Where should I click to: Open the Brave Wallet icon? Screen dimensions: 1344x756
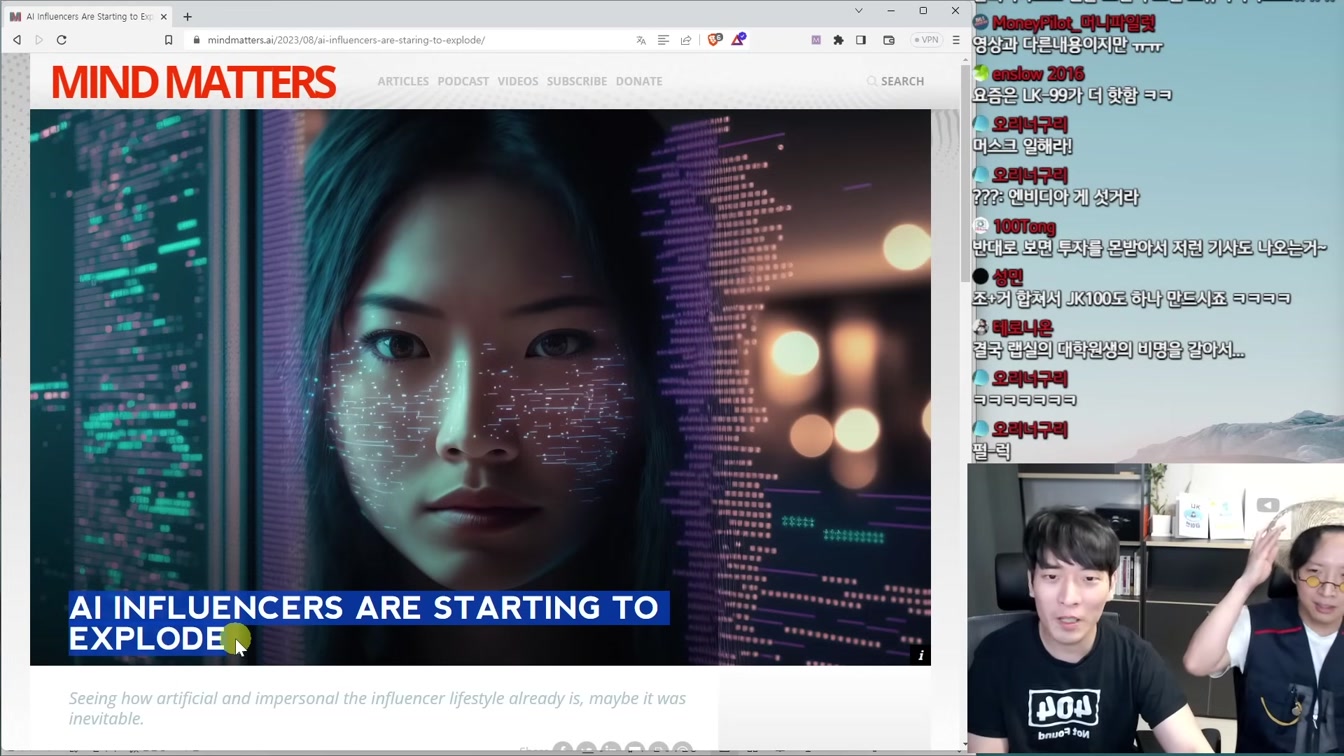click(x=889, y=40)
